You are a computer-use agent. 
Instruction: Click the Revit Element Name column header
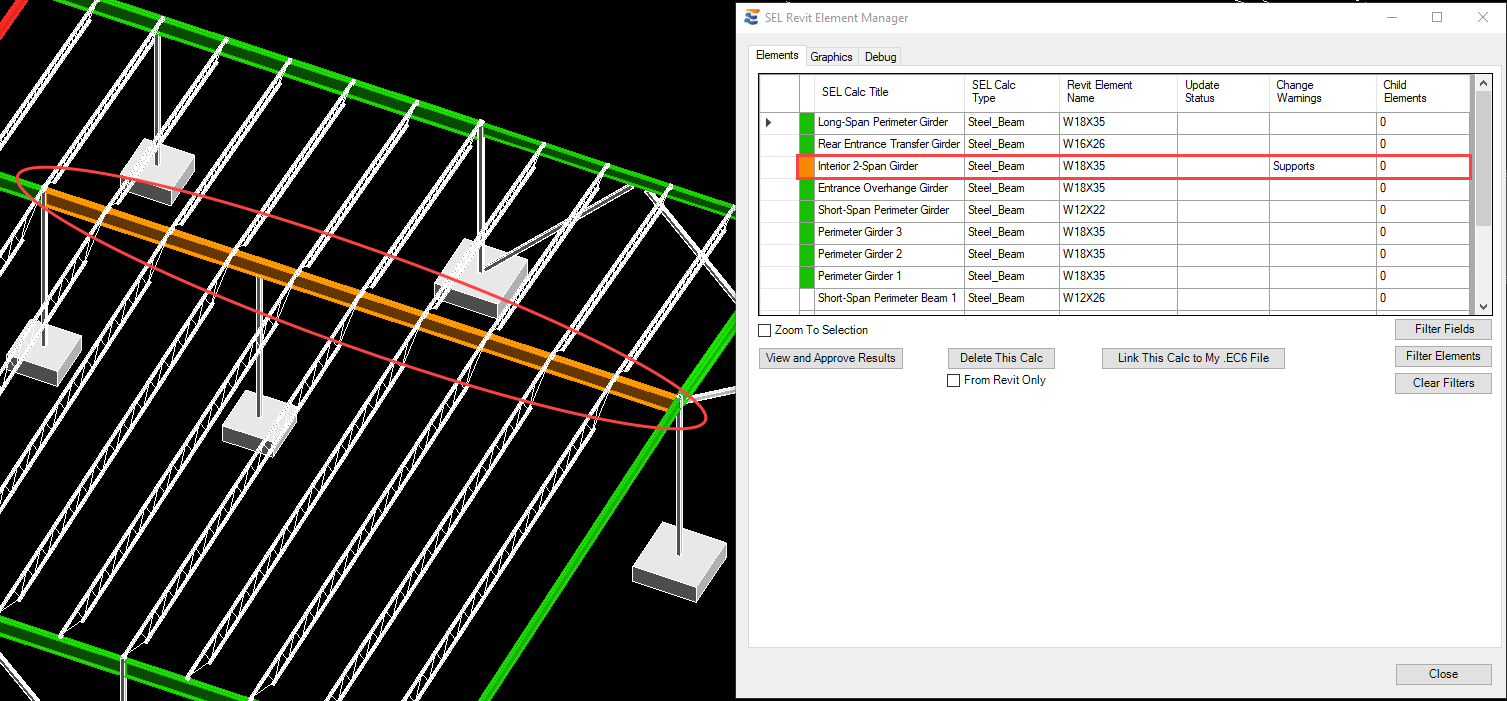[1118, 92]
